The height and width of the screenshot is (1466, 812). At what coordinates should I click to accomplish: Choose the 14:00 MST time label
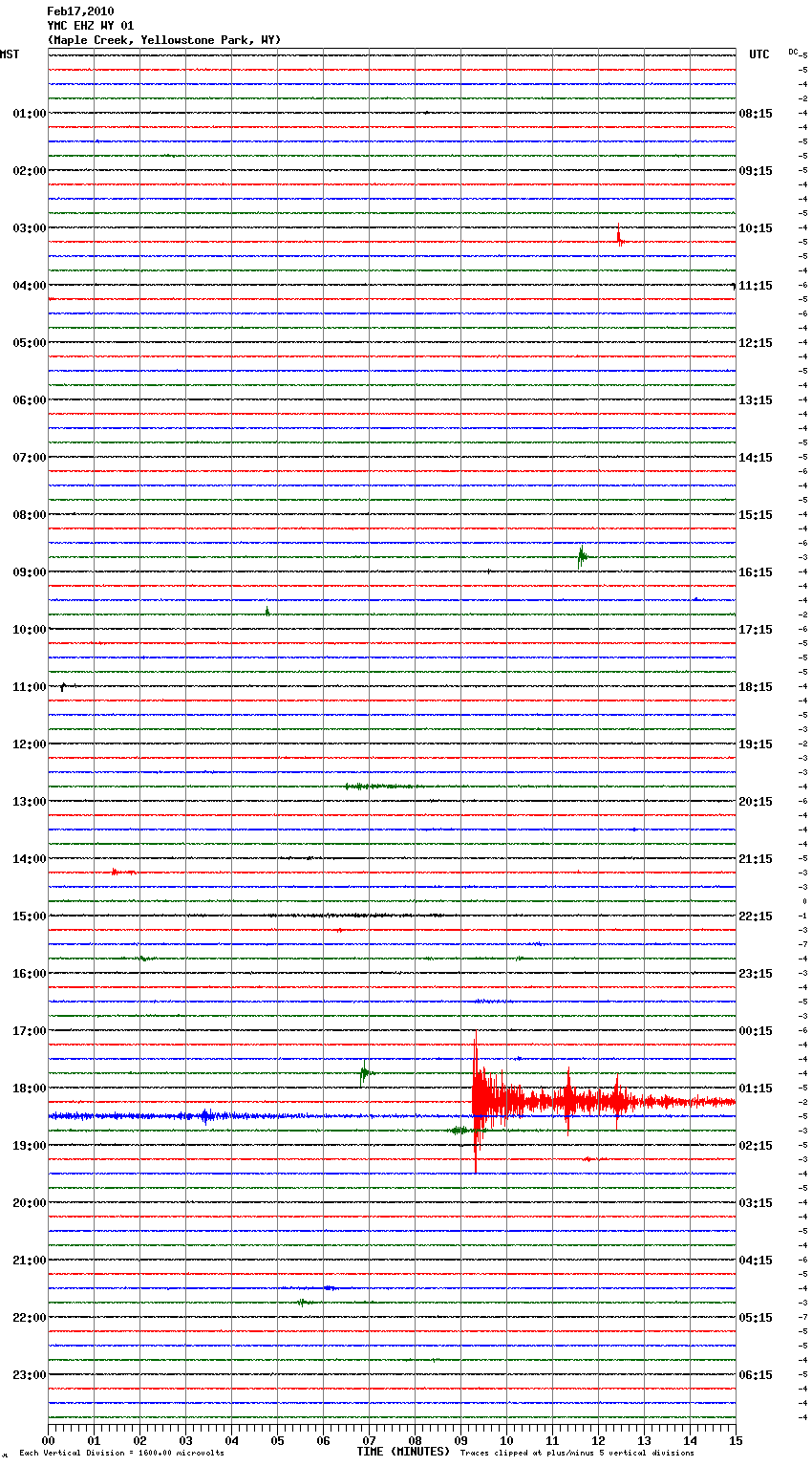coord(30,859)
